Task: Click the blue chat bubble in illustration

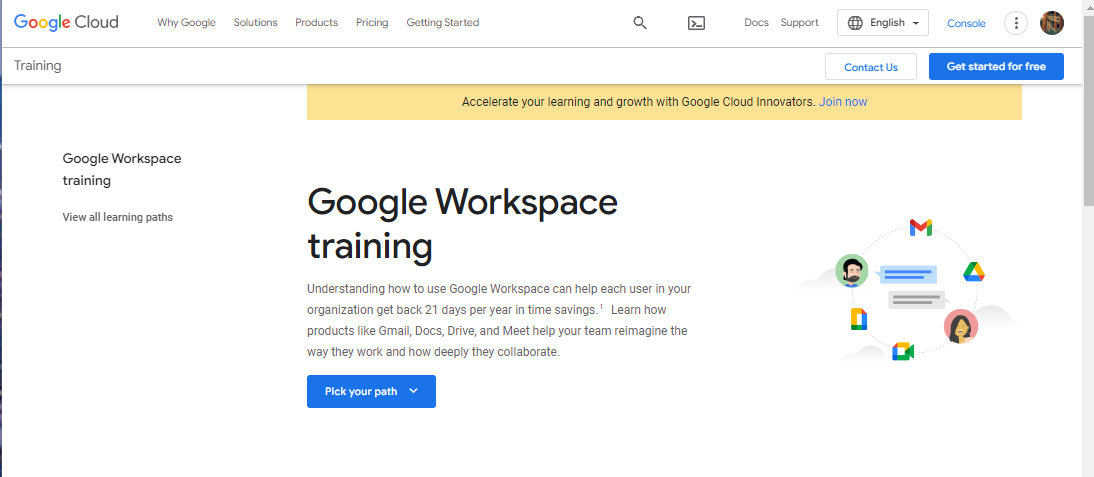Action: coord(908,274)
